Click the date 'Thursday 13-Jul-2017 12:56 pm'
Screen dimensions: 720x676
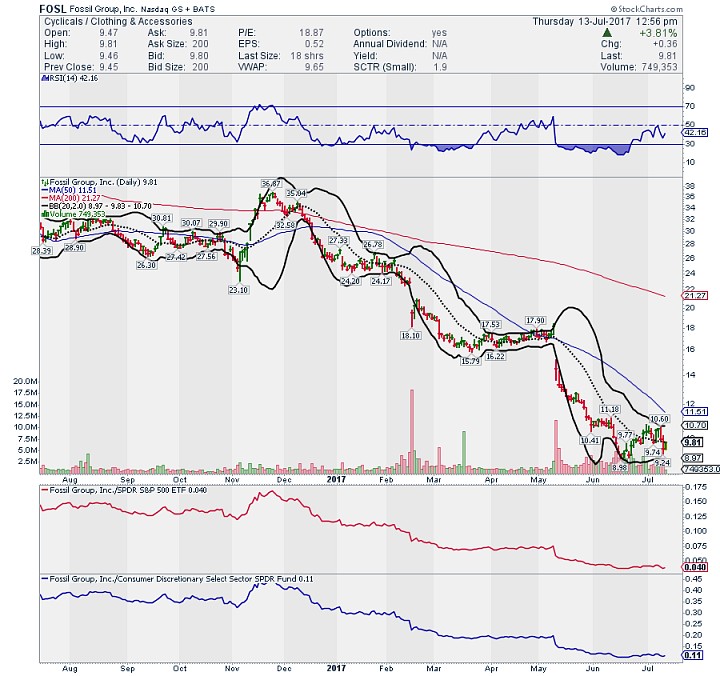point(605,22)
